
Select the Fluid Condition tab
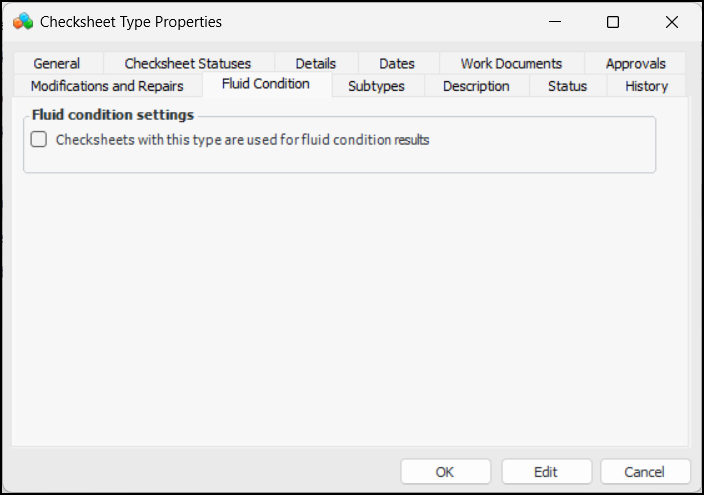coord(266,84)
